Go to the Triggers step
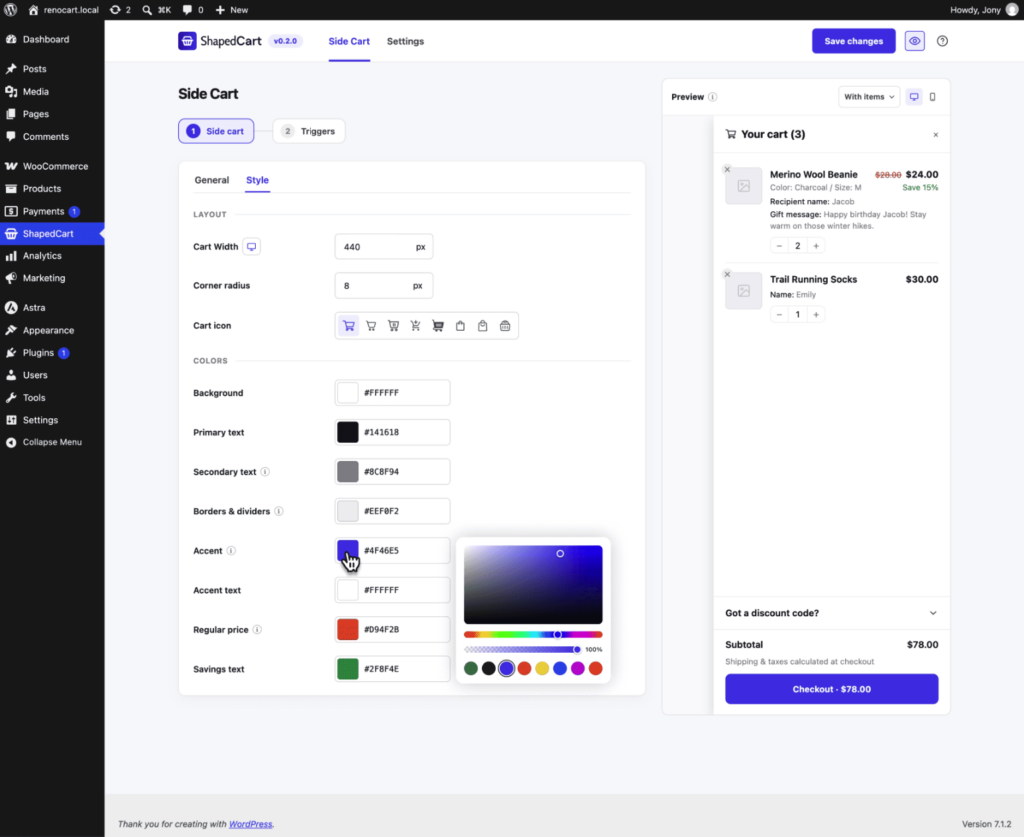Screen dimensions: 1024x837 308,131
